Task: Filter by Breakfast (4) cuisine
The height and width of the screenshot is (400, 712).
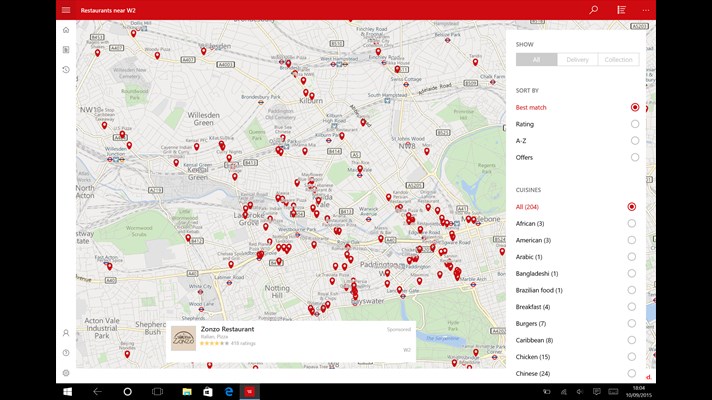Action: pos(576,307)
